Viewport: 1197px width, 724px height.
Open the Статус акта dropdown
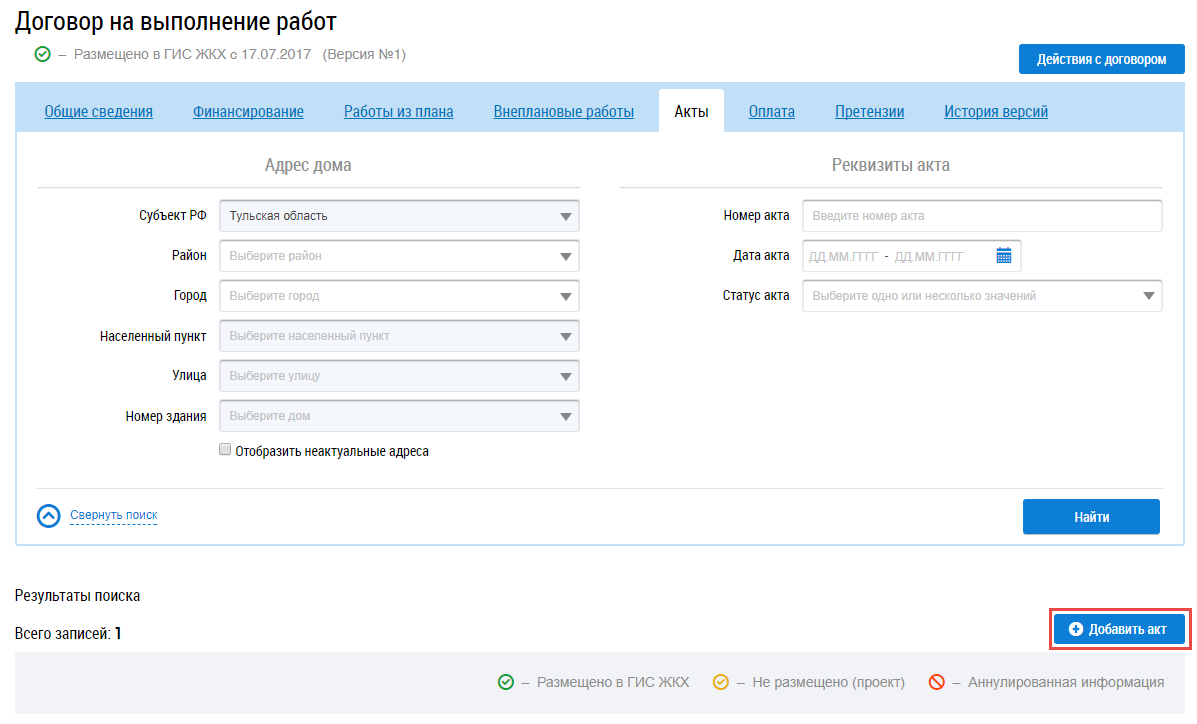981,296
